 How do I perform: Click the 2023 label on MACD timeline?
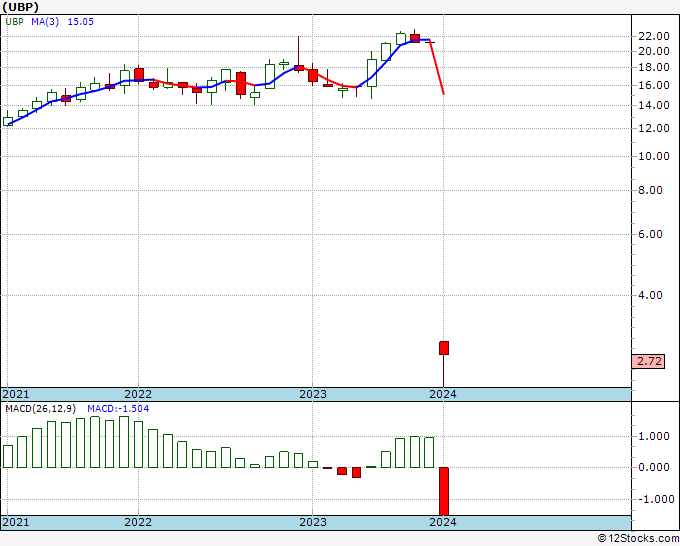[313, 522]
